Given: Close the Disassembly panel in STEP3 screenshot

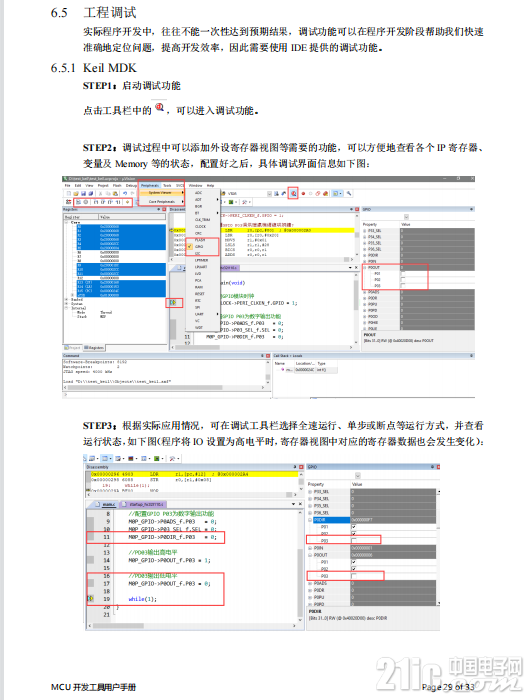Looking at the screenshot, I should point(301,467).
